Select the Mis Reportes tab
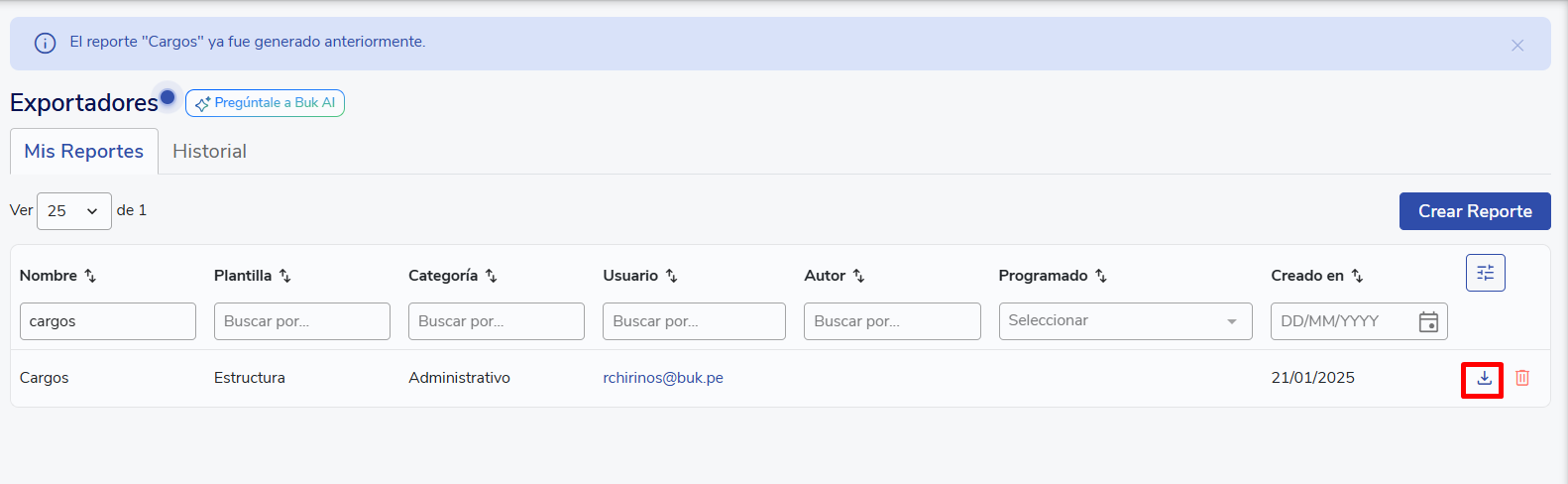Image resolution: width=1568 pixels, height=484 pixels. (x=84, y=152)
